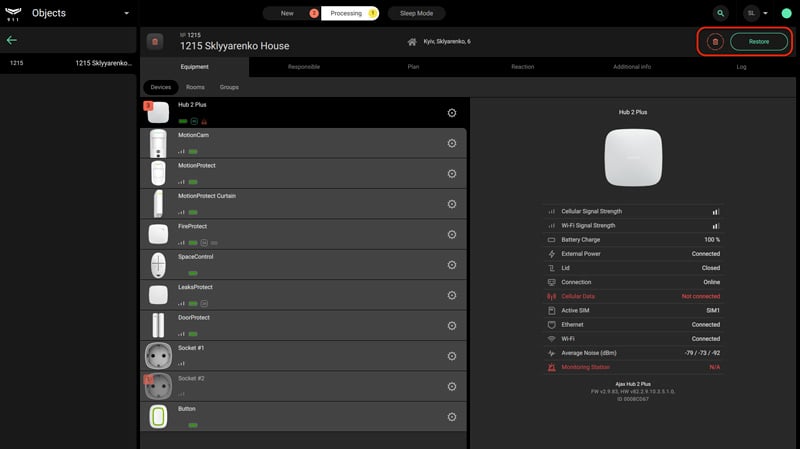Open the Responsible tab
The height and width of the screenshot is (449, 800).
[x=304, y=67]
